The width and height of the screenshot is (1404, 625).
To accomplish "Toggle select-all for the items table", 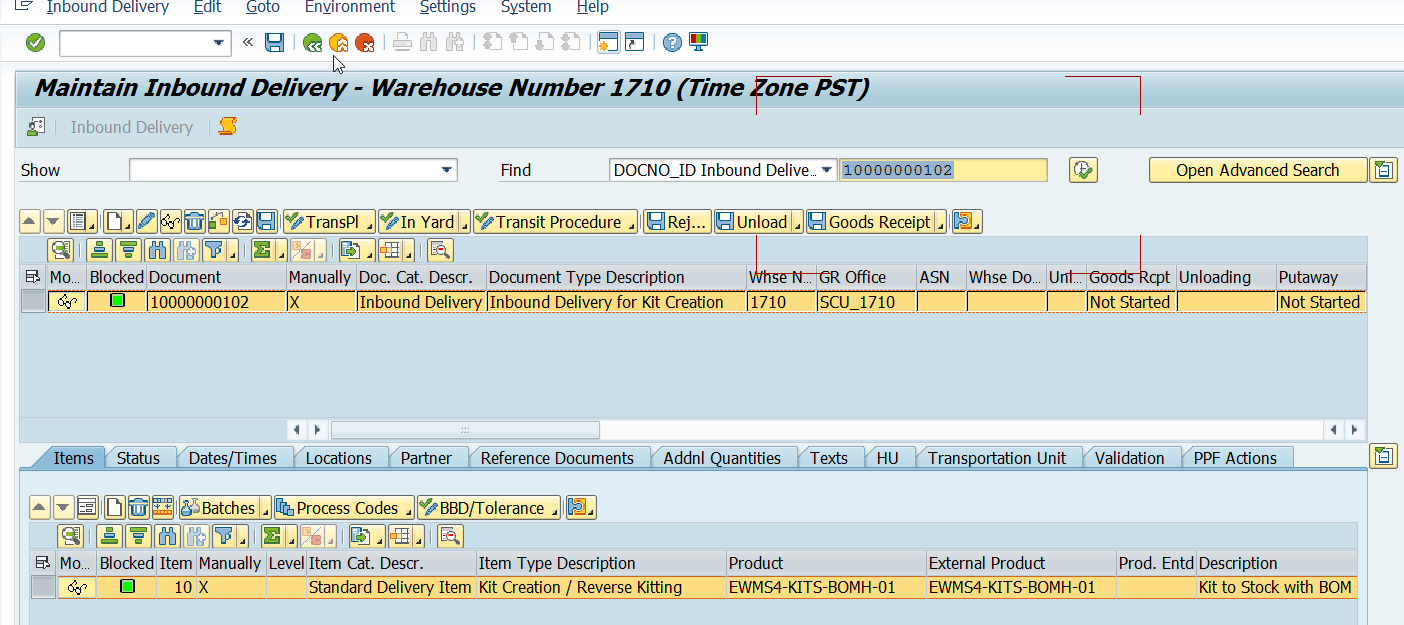I will point(42,563).
